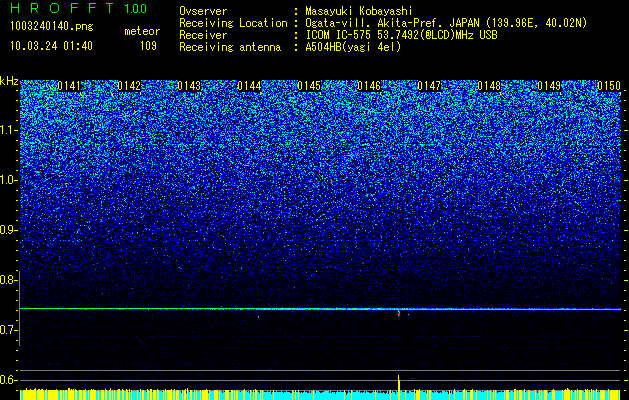Click the Receiving Location label
629x400 pixels.
pos(233,23)
